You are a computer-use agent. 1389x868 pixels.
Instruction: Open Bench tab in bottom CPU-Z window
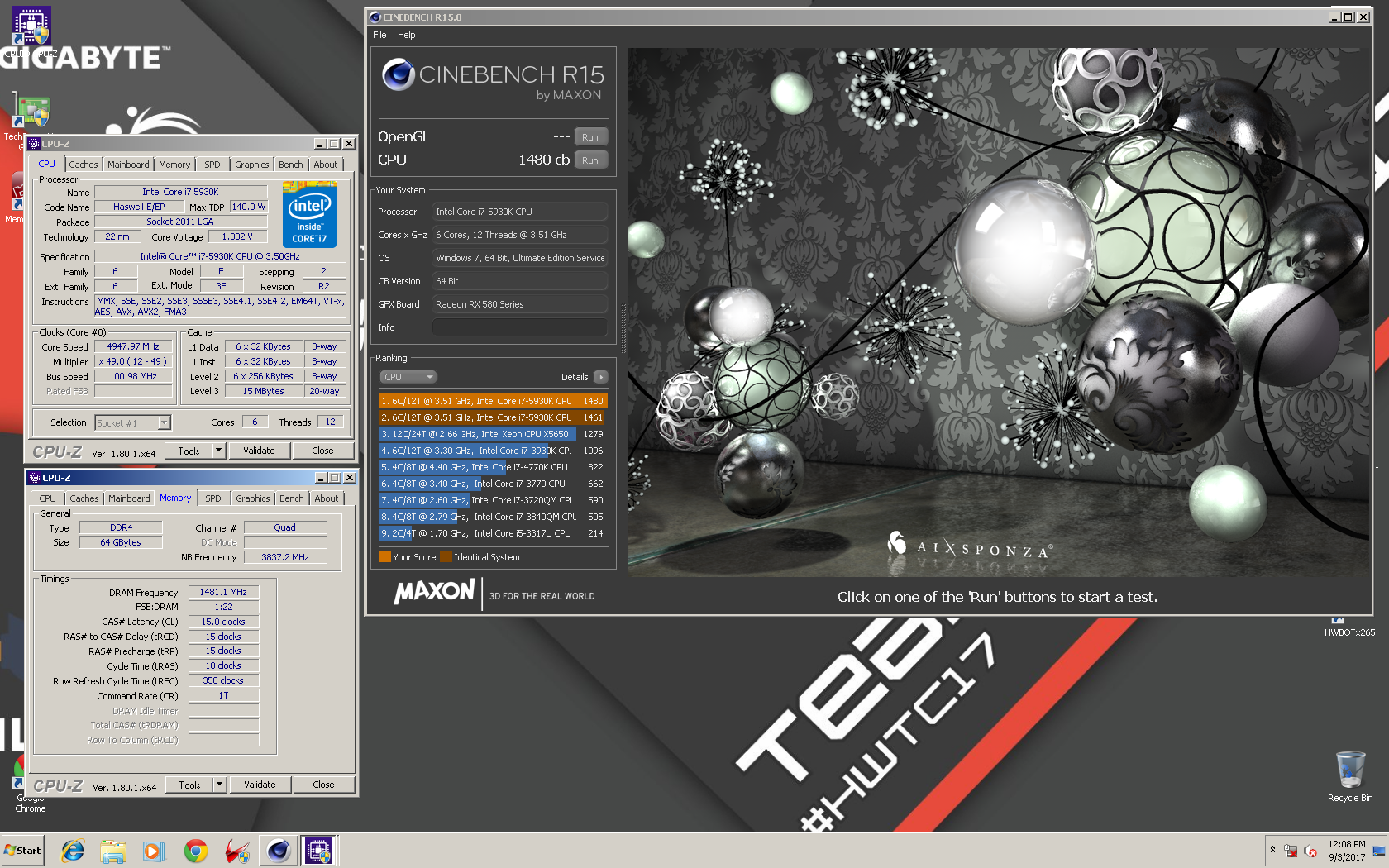pos(292,498)
